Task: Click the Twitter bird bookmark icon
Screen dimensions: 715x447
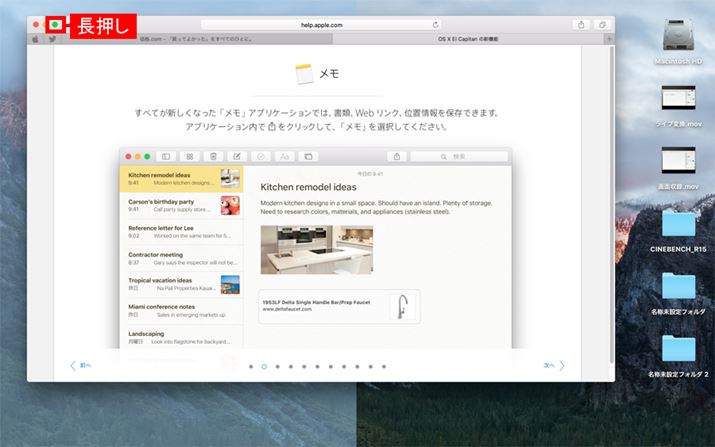Action: (51, 39)
